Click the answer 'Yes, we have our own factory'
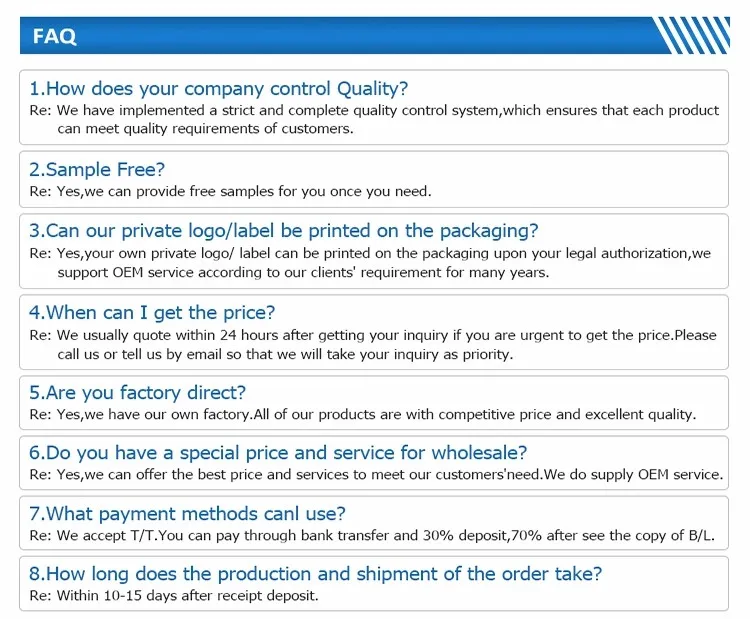The width and height of the screenshot is (750, 619). pyautogui.click(x=362, y=414)
